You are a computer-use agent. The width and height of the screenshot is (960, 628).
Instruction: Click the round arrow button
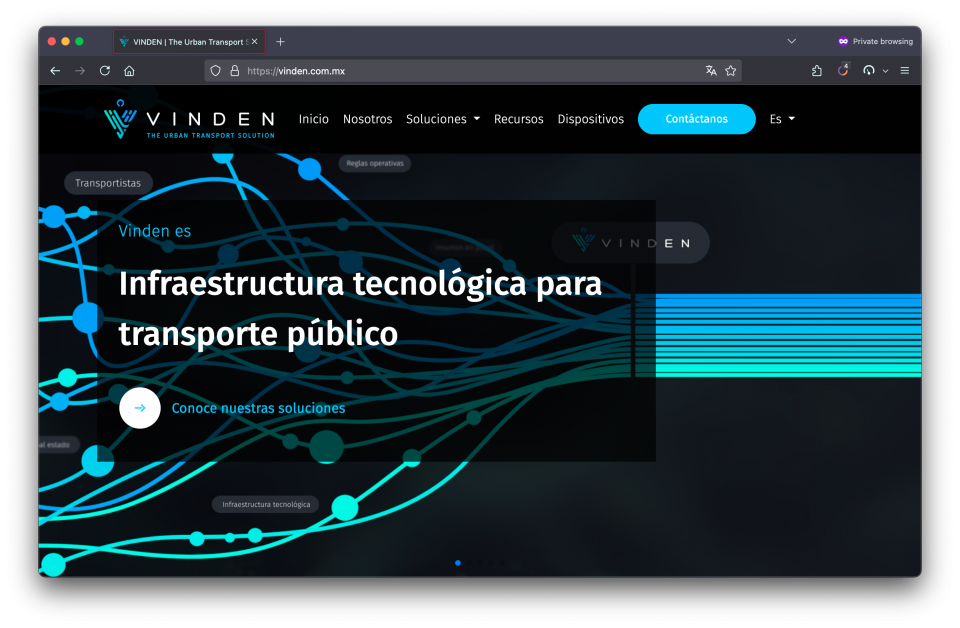[x=140, y=408]
